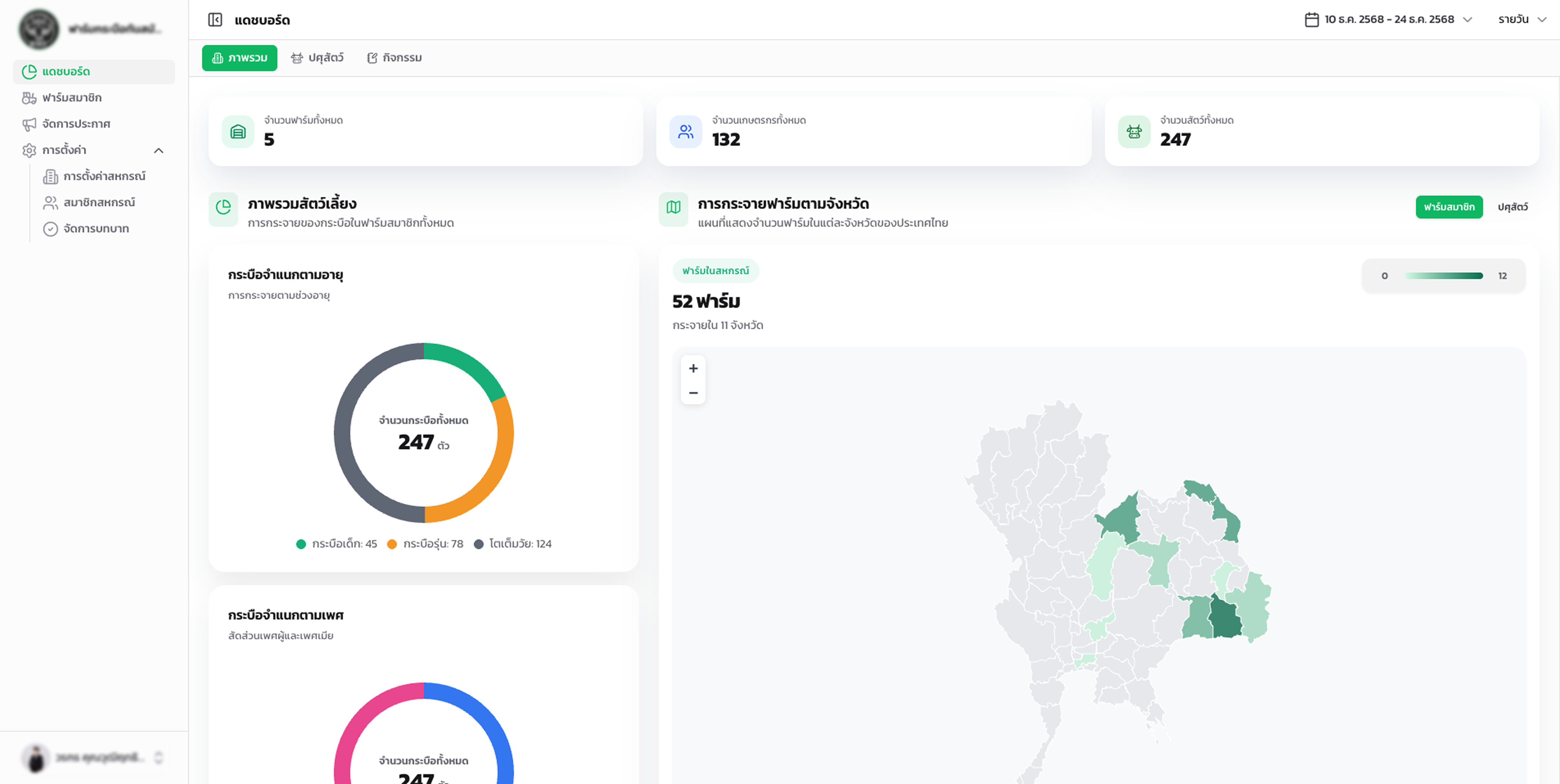Viewport: 1560px width, 784px height.
Task: Zoom in on the Thailand map
Action: (693, 368)
